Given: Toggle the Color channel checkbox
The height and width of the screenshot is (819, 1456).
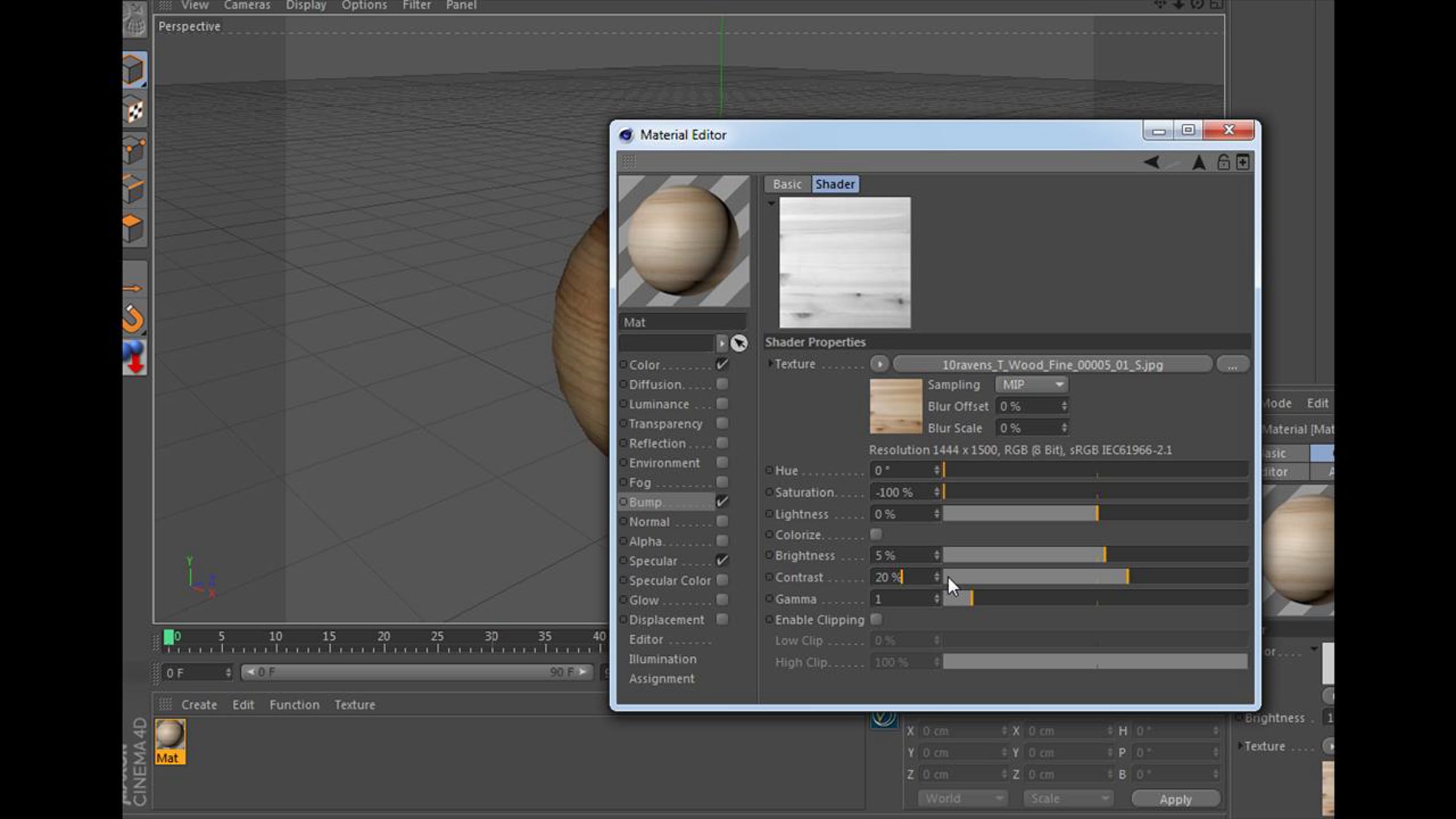Looking at the screenshot, I should 722,365.
